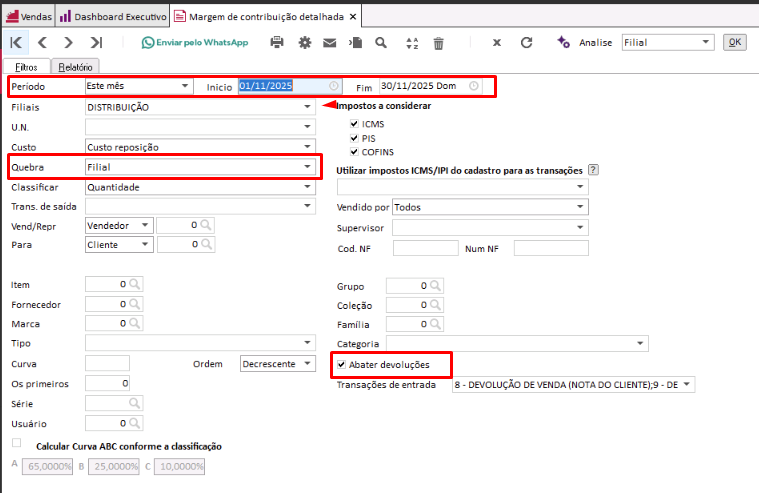The width and height of the screenshot is (759, 493).
Task: Expand the Periodo dropdown
Action: coord(185,86)
